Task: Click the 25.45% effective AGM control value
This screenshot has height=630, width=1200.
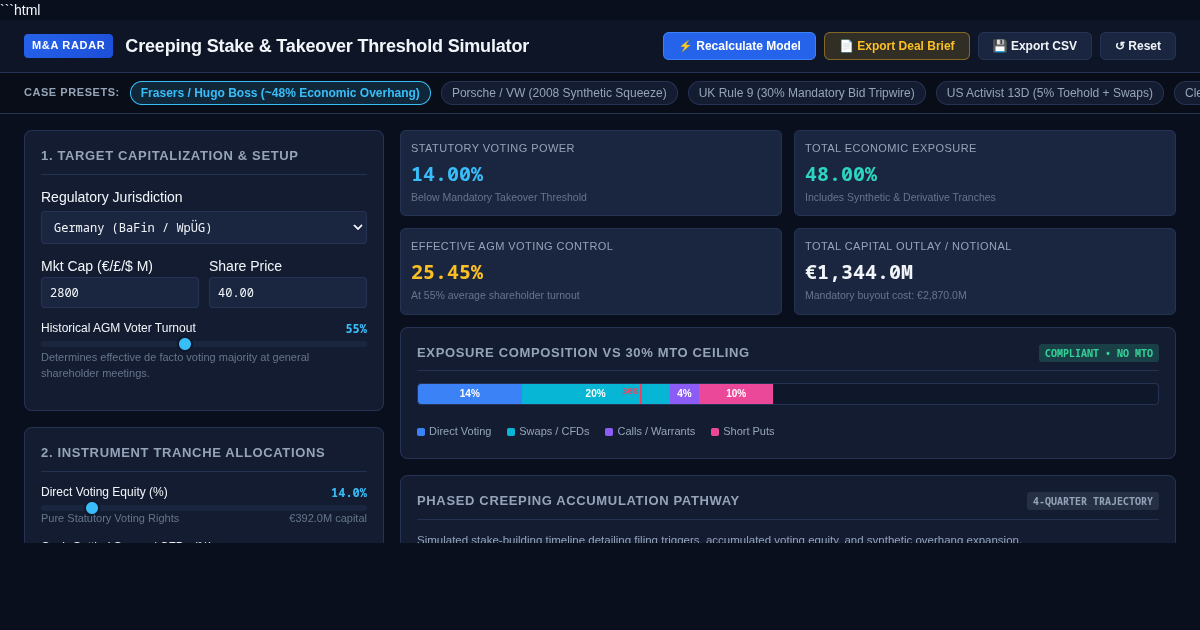Action: pyautogui.click(x=447, y=272)
